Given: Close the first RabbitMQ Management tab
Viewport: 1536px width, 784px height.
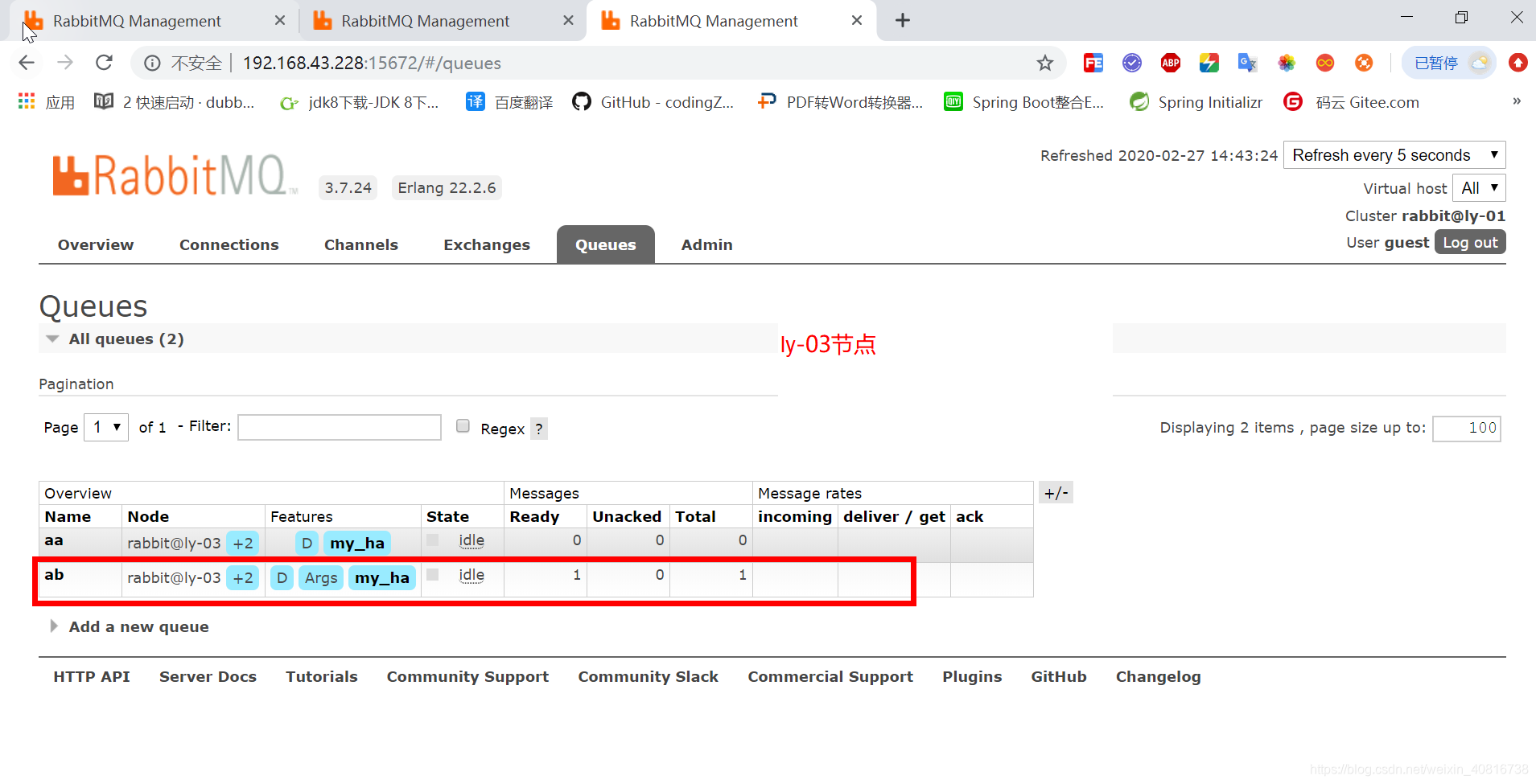Looking at the screenshot, I should pos(280,21).
